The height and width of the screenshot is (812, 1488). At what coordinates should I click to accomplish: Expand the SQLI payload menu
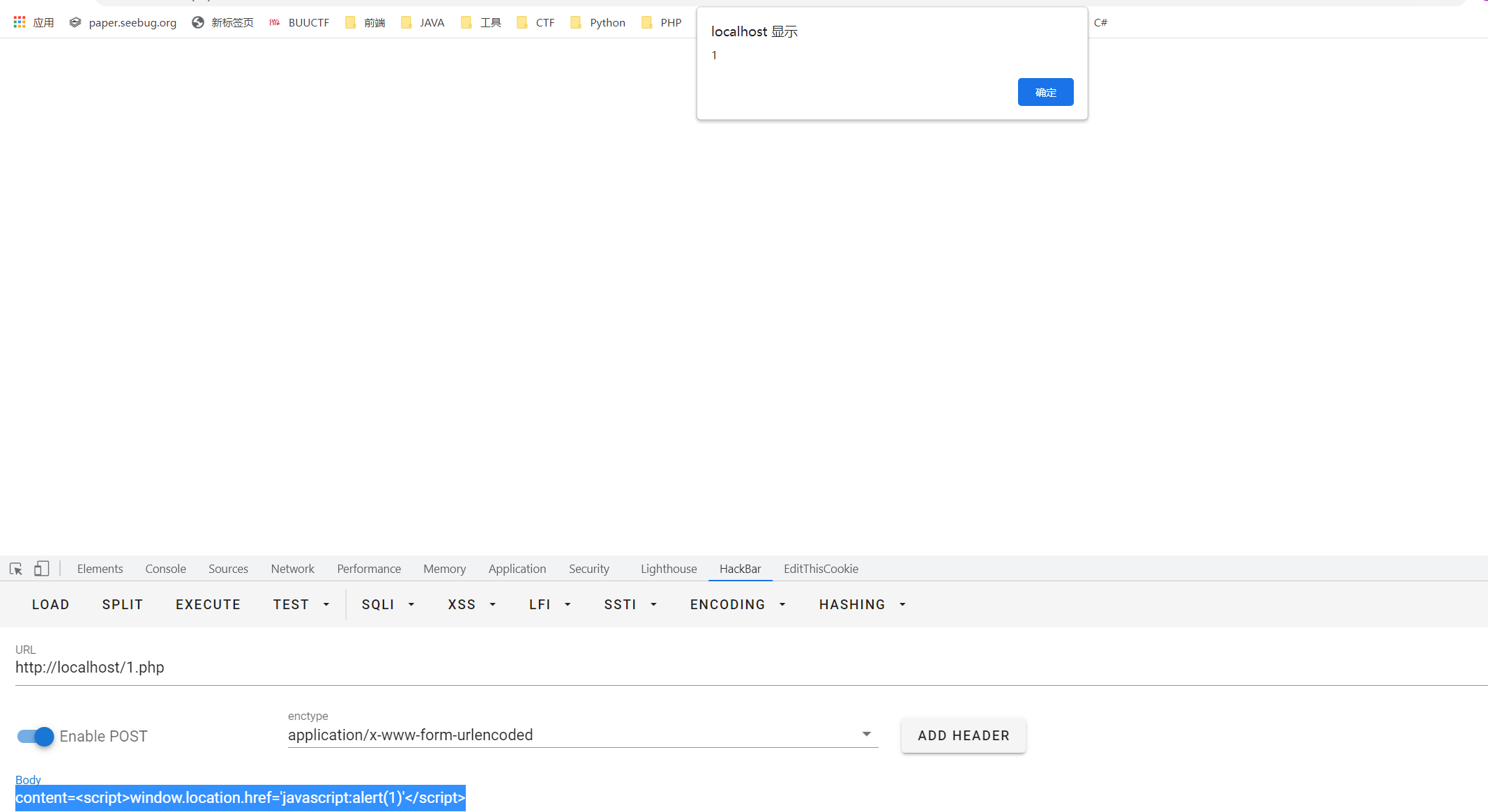tap(388, 604)
